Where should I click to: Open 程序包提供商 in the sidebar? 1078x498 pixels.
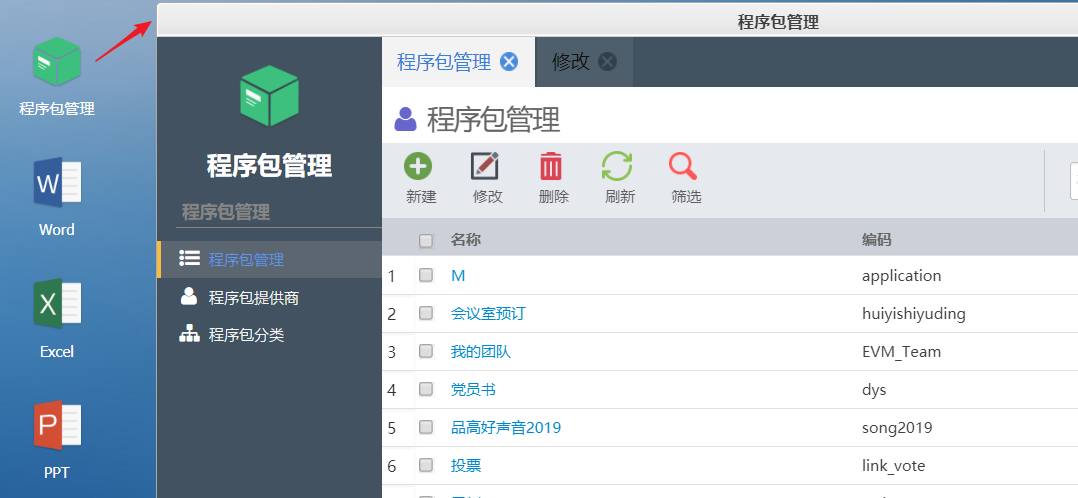tap(253, 297)
